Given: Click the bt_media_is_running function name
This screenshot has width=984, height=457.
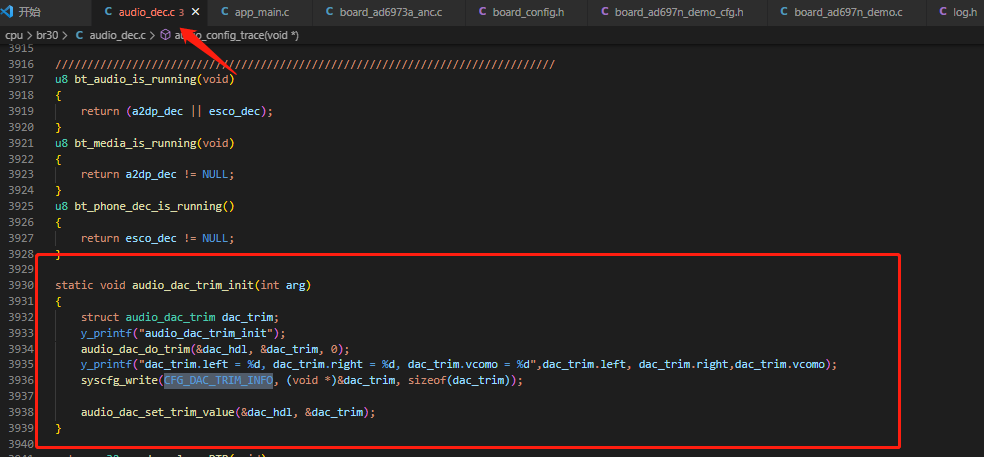Looking at the screenshot, I should click(x=136, y=143).
